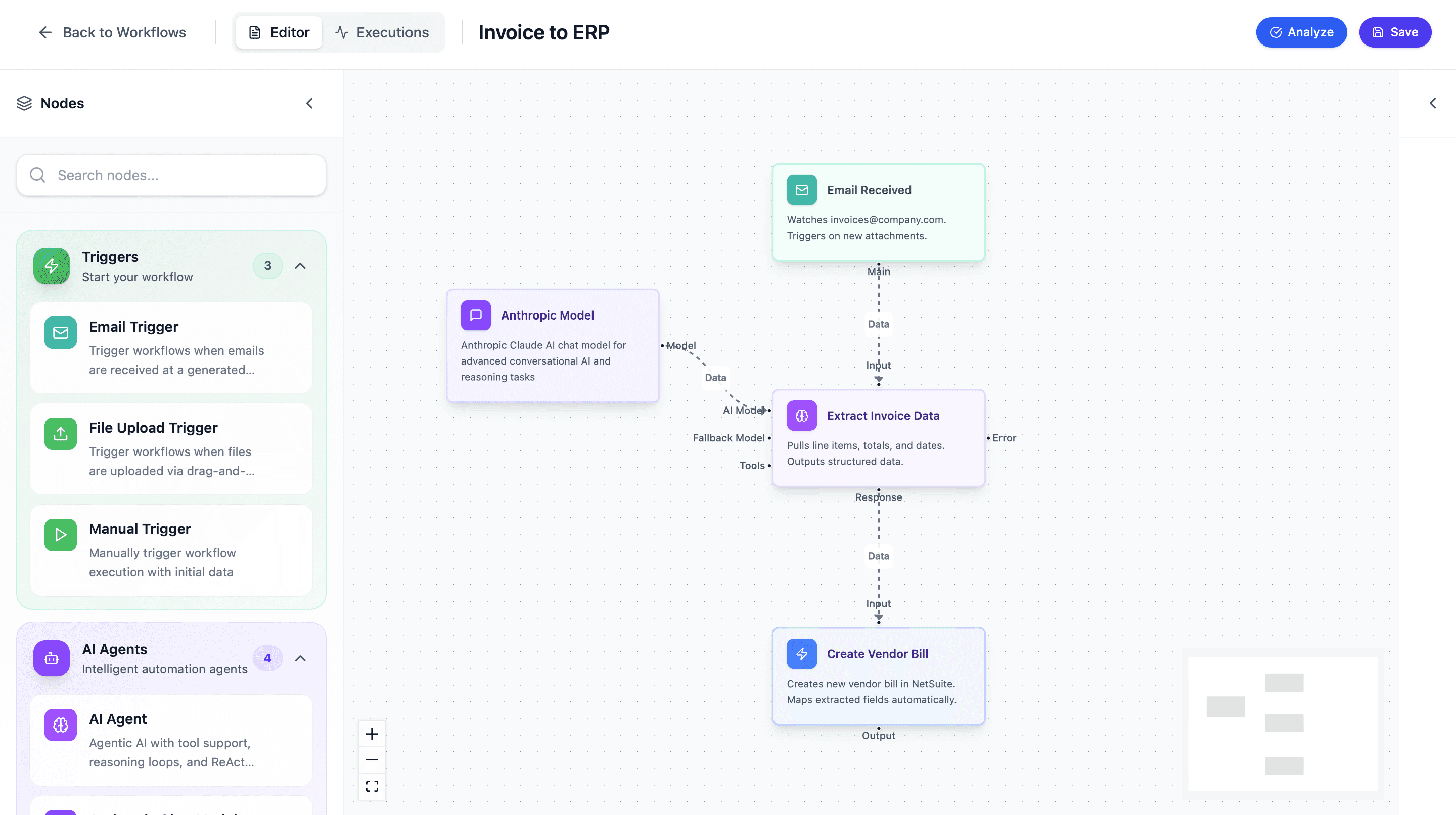Viewport: 1456px width, 815px height.
Task: Collapse the Triggers category
Action: click(300, 266)
